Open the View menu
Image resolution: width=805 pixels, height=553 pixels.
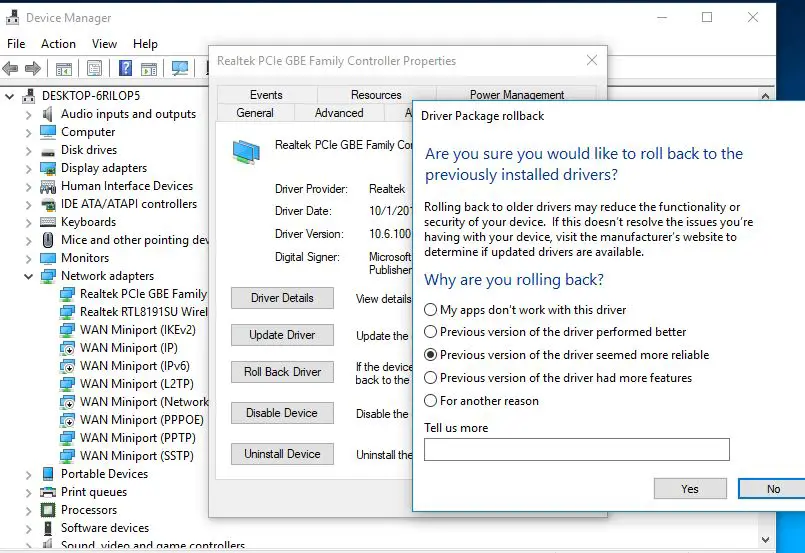[104, 44]
